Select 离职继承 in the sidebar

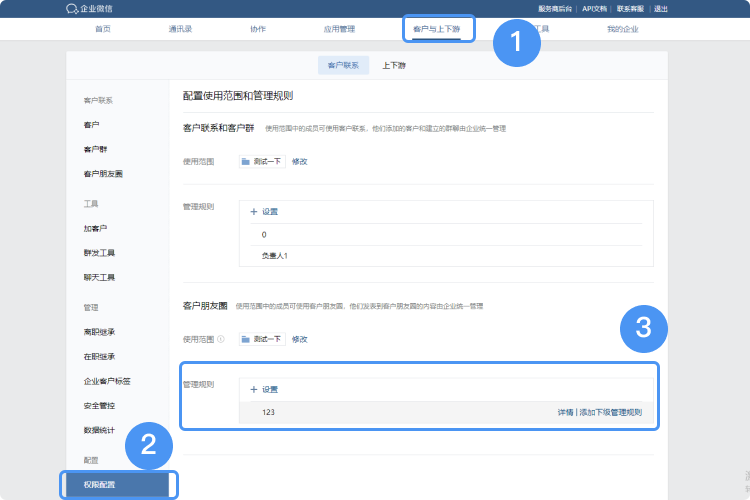pyautogui.click(x=99, y=332)
